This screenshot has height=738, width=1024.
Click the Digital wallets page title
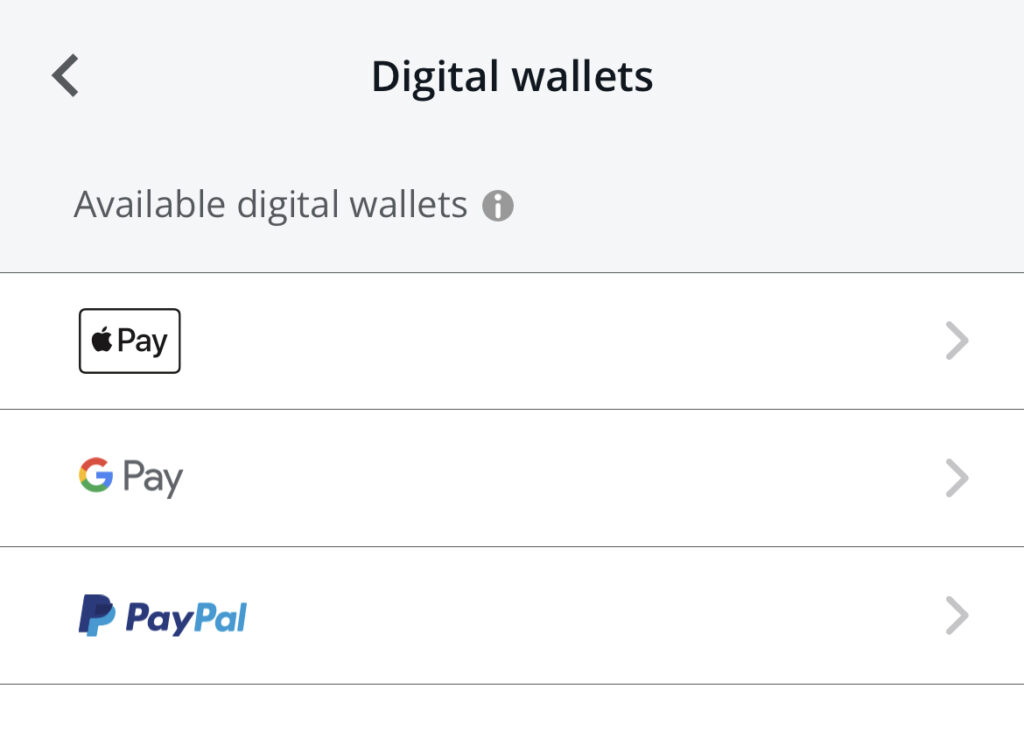coord(512,74)
